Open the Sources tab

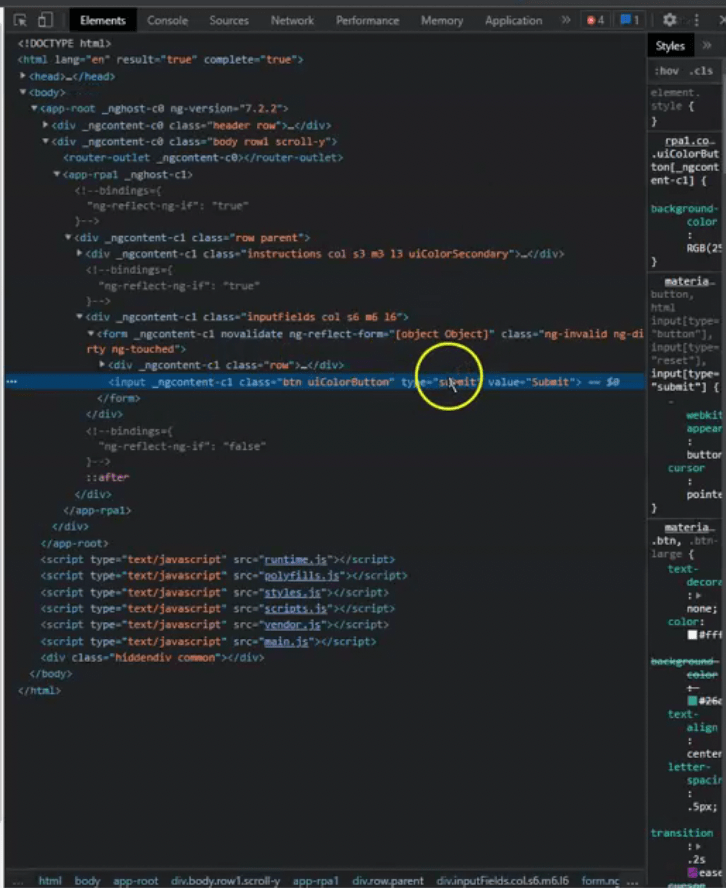[x=229, y=20]
